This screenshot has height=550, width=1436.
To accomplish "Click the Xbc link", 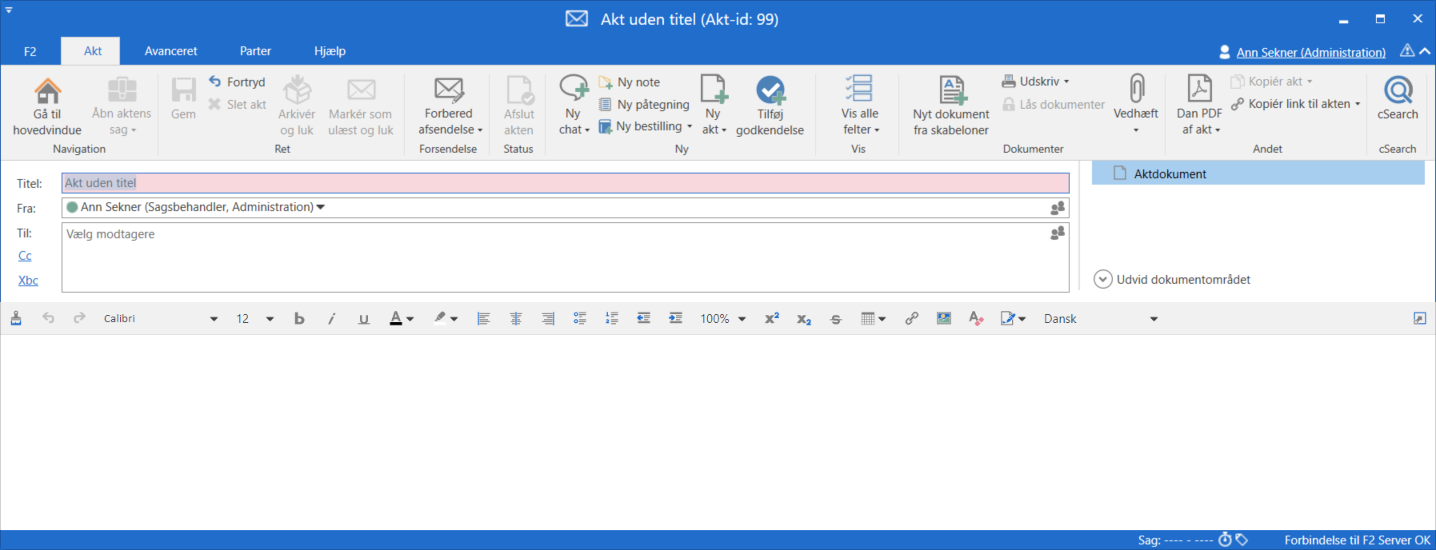I will [x=28, y=281].
